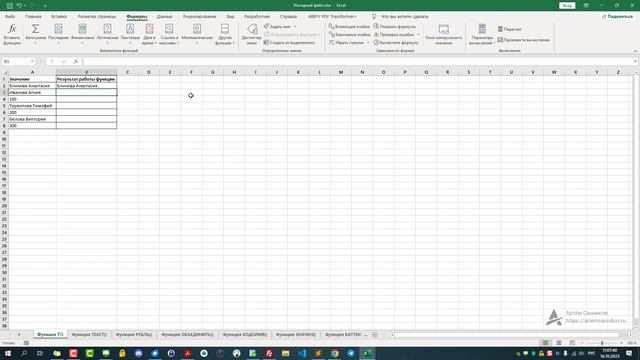Click Trace Precedents icon
The image size is (640, 360).
tap(331, 26)
